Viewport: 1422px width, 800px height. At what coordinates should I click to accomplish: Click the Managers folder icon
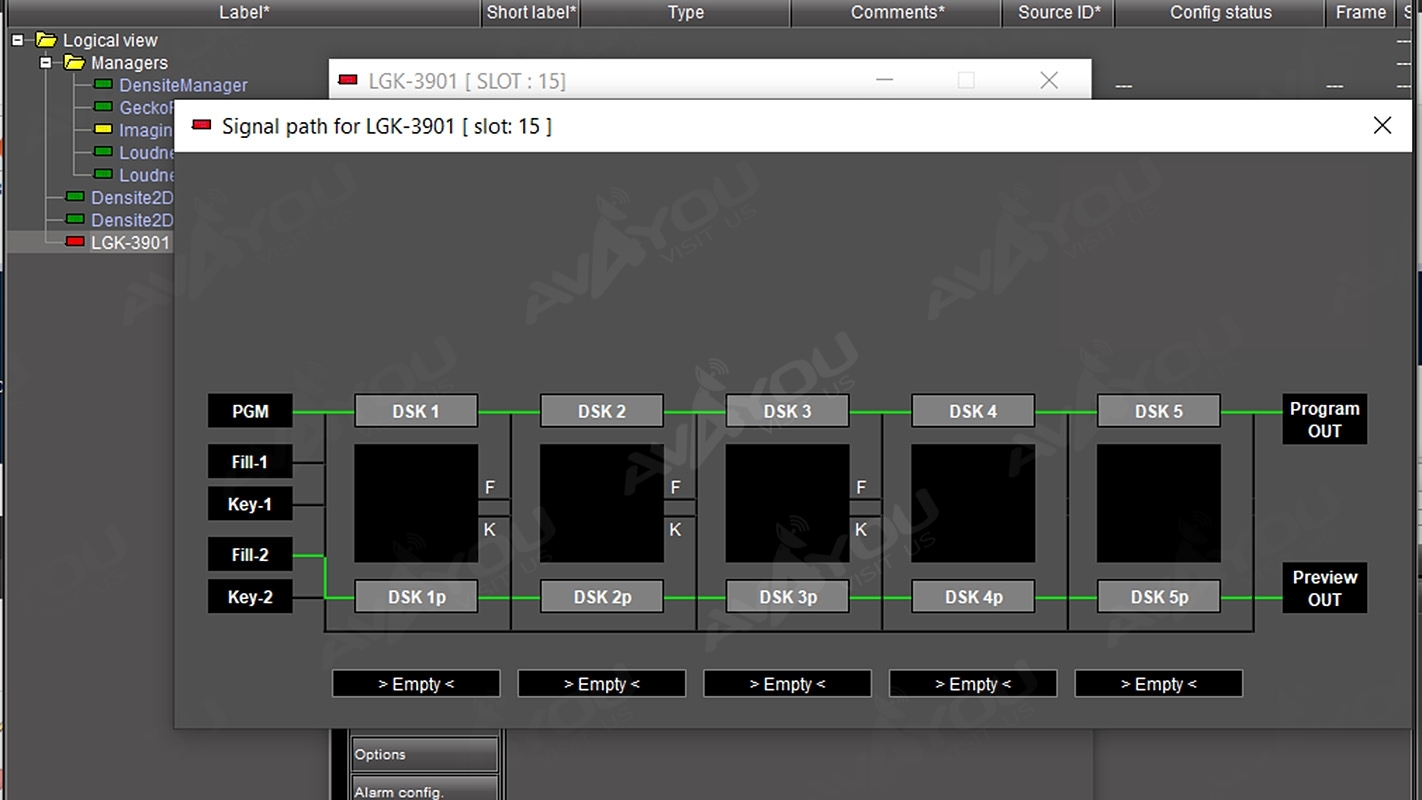point(74,63)
